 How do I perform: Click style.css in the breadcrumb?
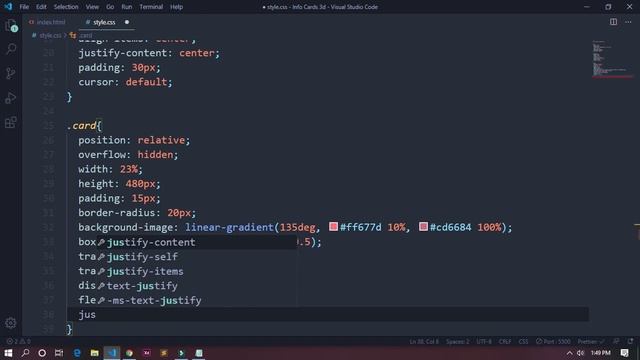[x=50, y=36]
